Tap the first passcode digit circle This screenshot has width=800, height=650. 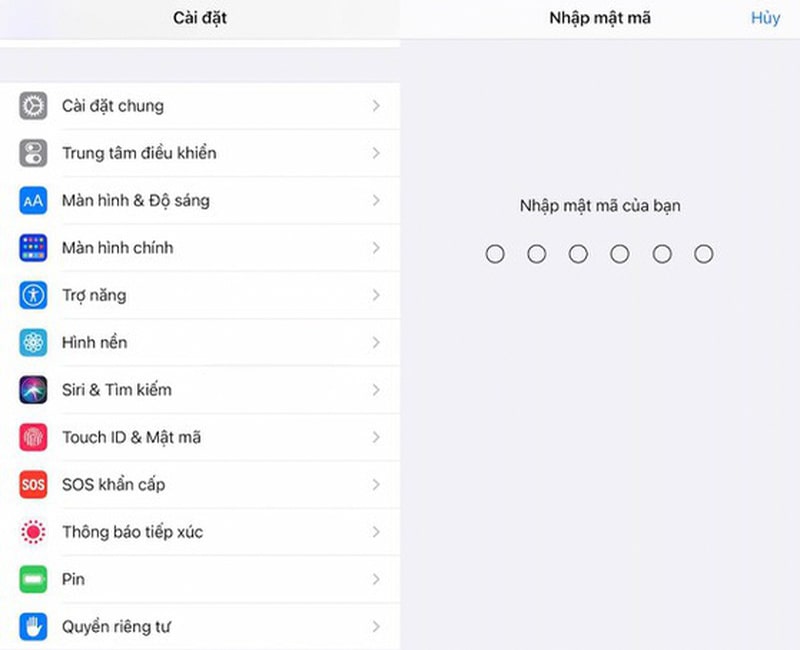[495, 254]
